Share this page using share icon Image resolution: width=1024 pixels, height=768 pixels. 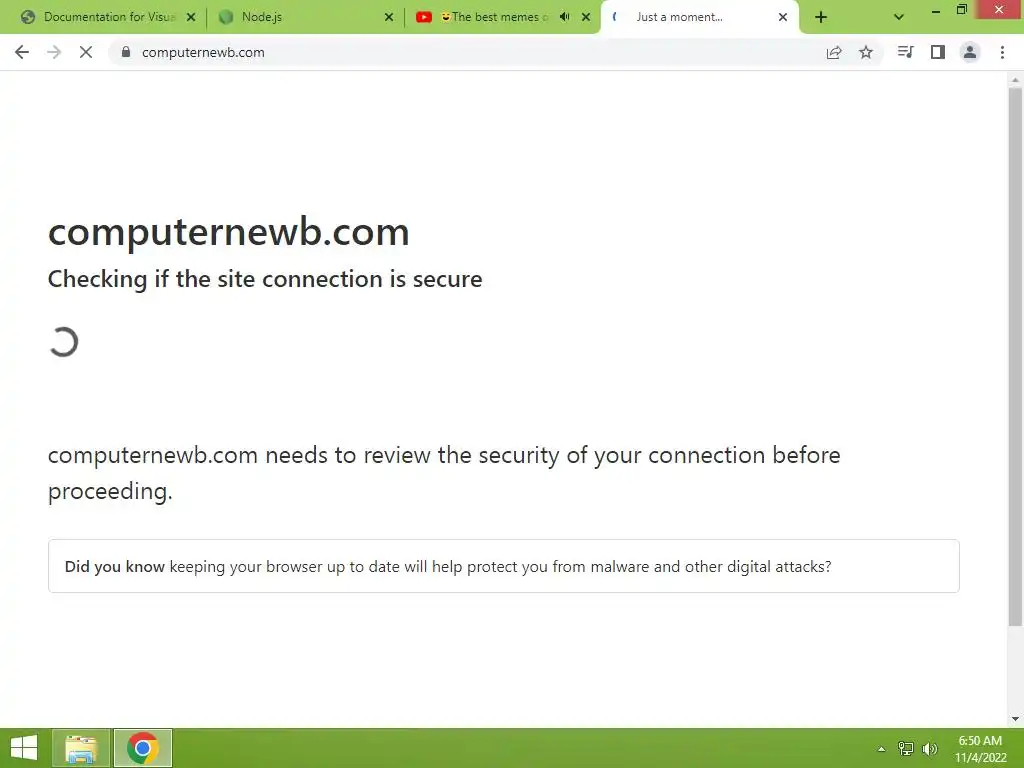(x=834, y=52)
